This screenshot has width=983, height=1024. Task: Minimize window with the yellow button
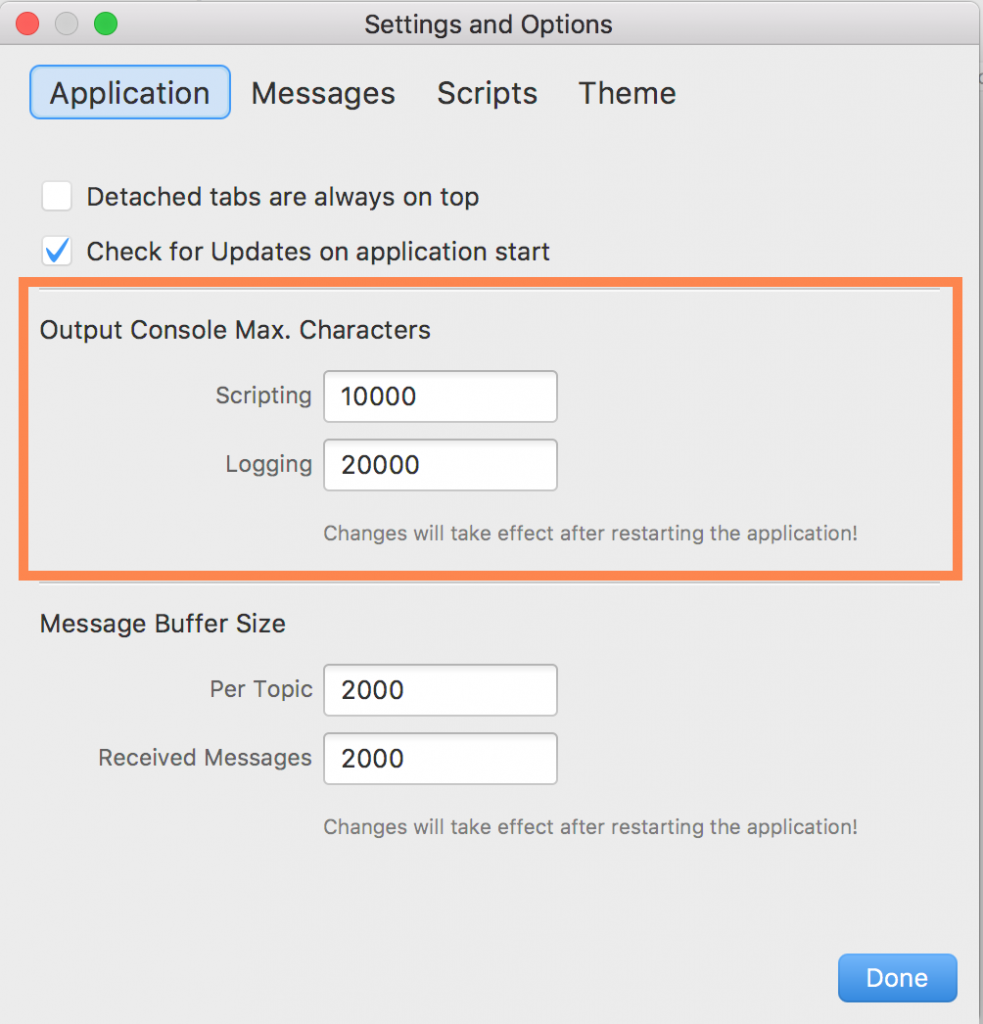[x=66, y=24]
